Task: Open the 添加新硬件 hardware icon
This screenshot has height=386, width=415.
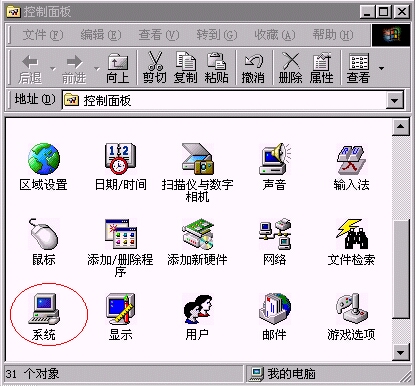Action: (x=197, y=234)
